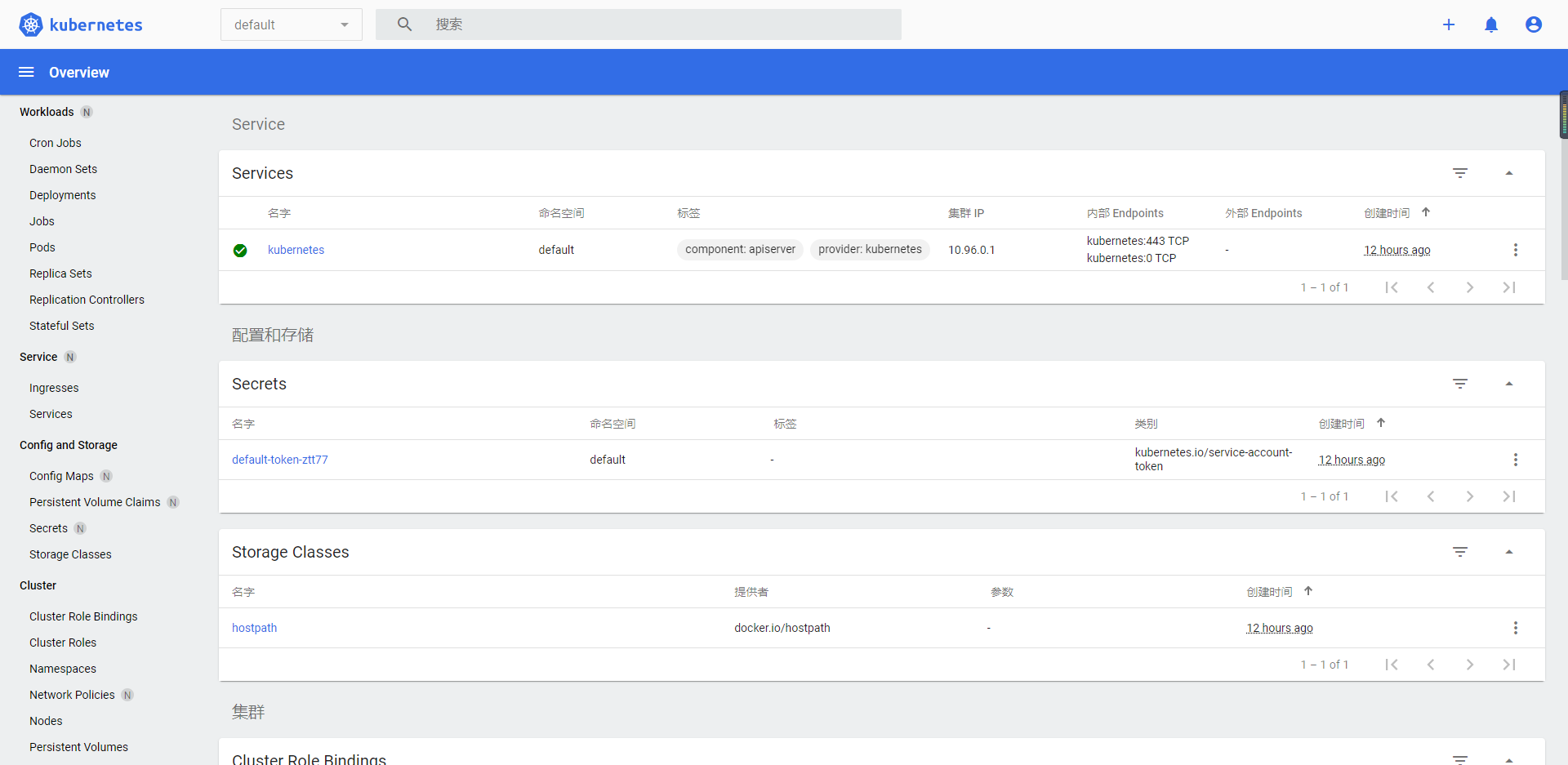1568x765 pixels.
Task: Click the search input field
Action: coord(639,24)
